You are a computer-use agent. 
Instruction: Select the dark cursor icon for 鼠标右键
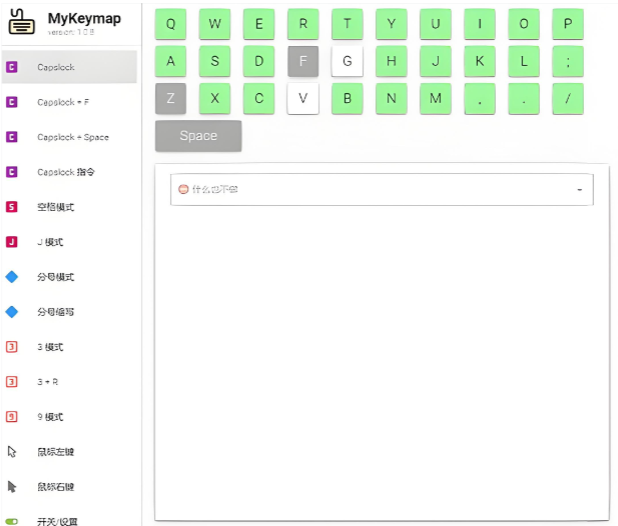(12, 487)
